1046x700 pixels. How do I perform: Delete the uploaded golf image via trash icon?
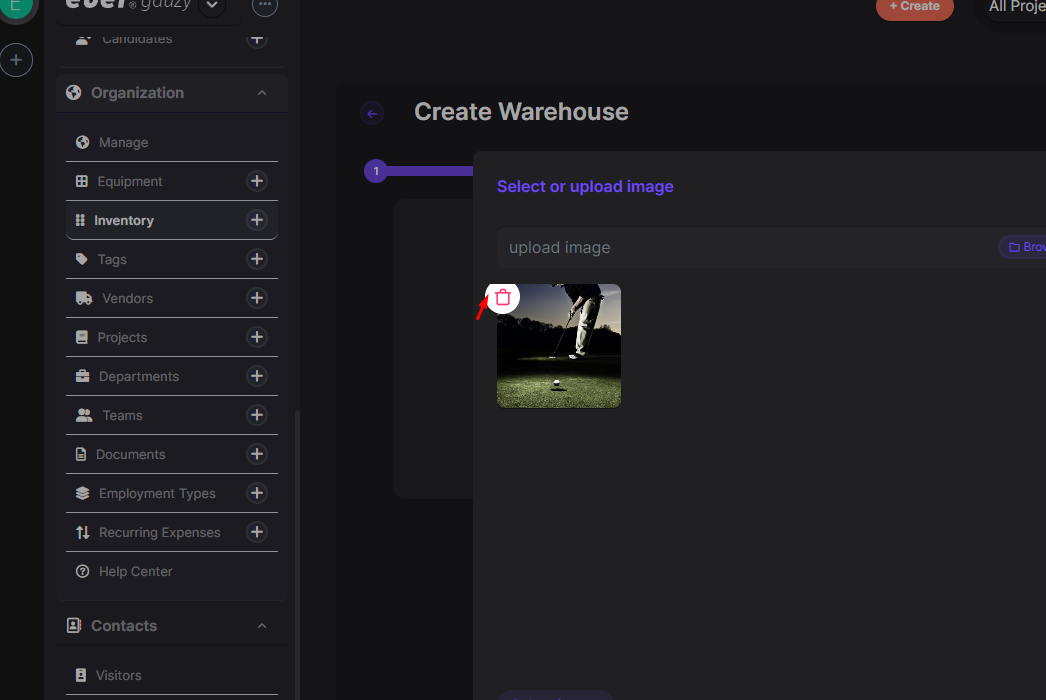(x=502, y=297)
